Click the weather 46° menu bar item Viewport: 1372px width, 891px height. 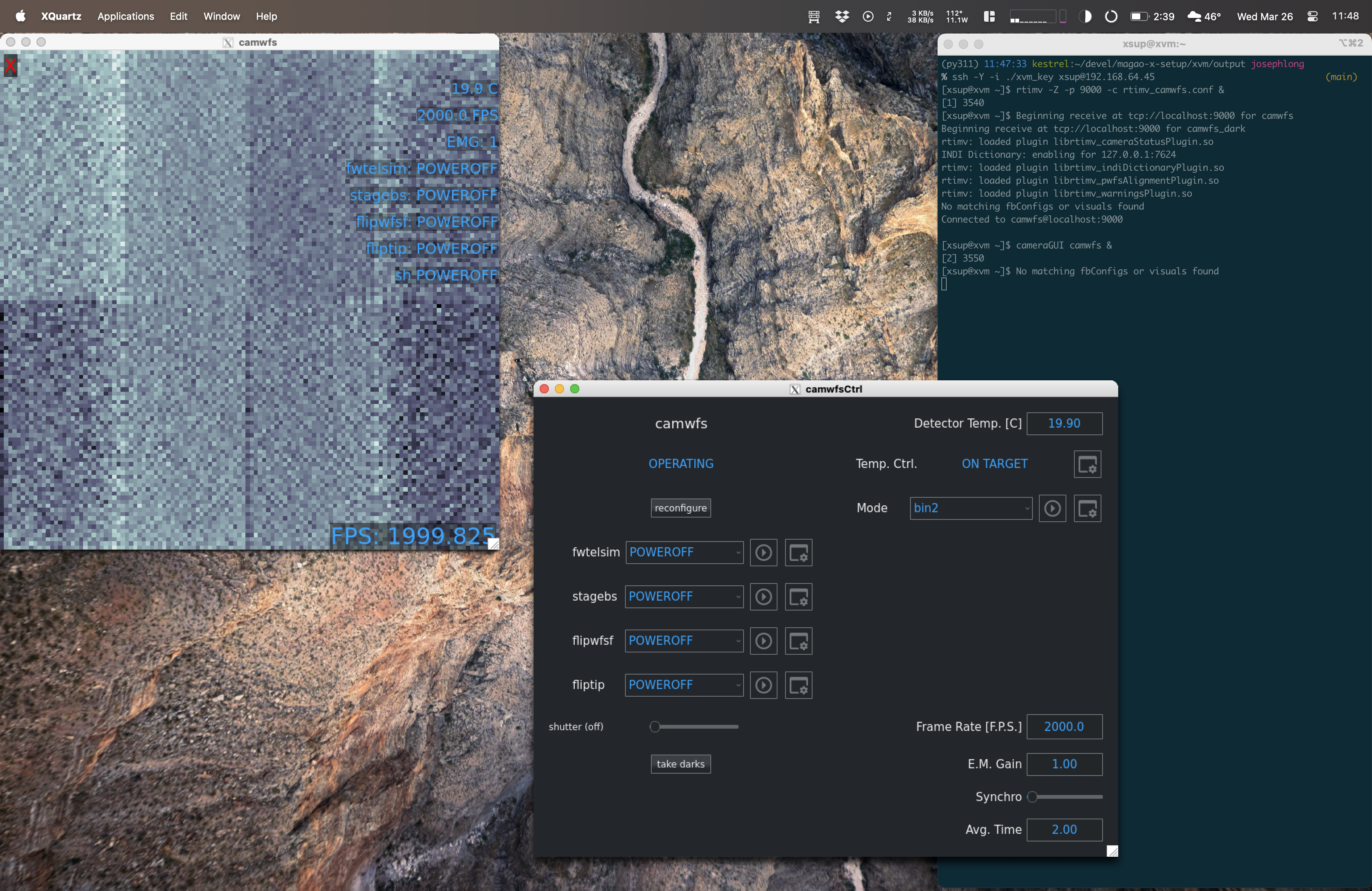tap(1204, 16)
